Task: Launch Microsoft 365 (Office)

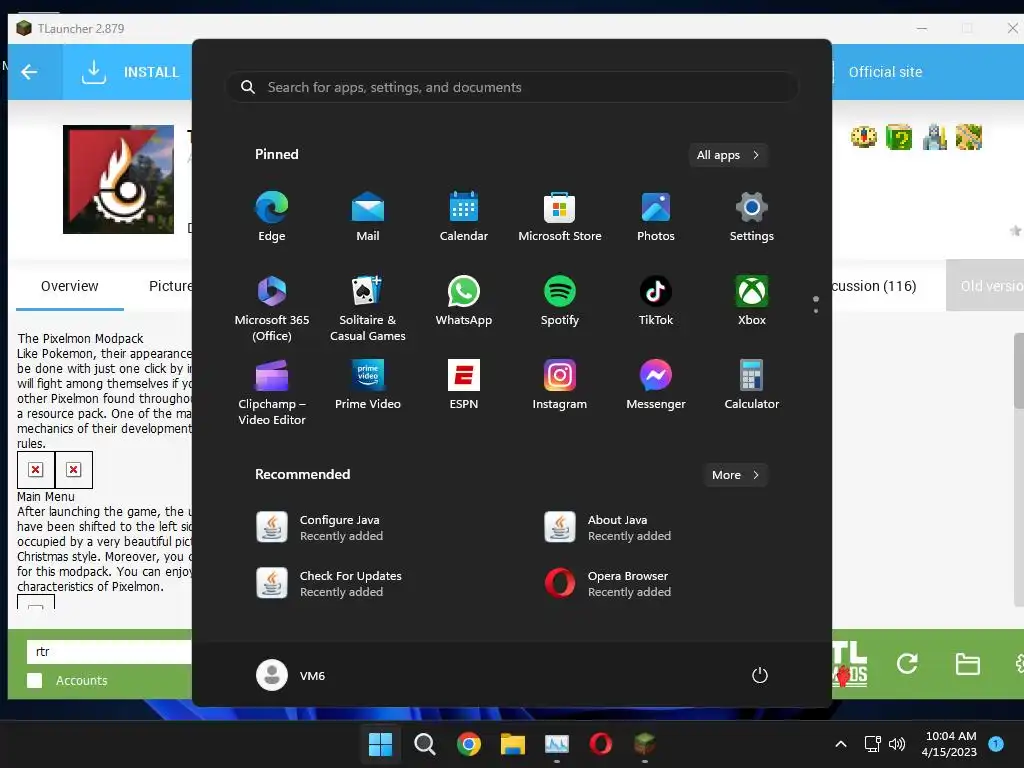Action: (x=272, y=308)
